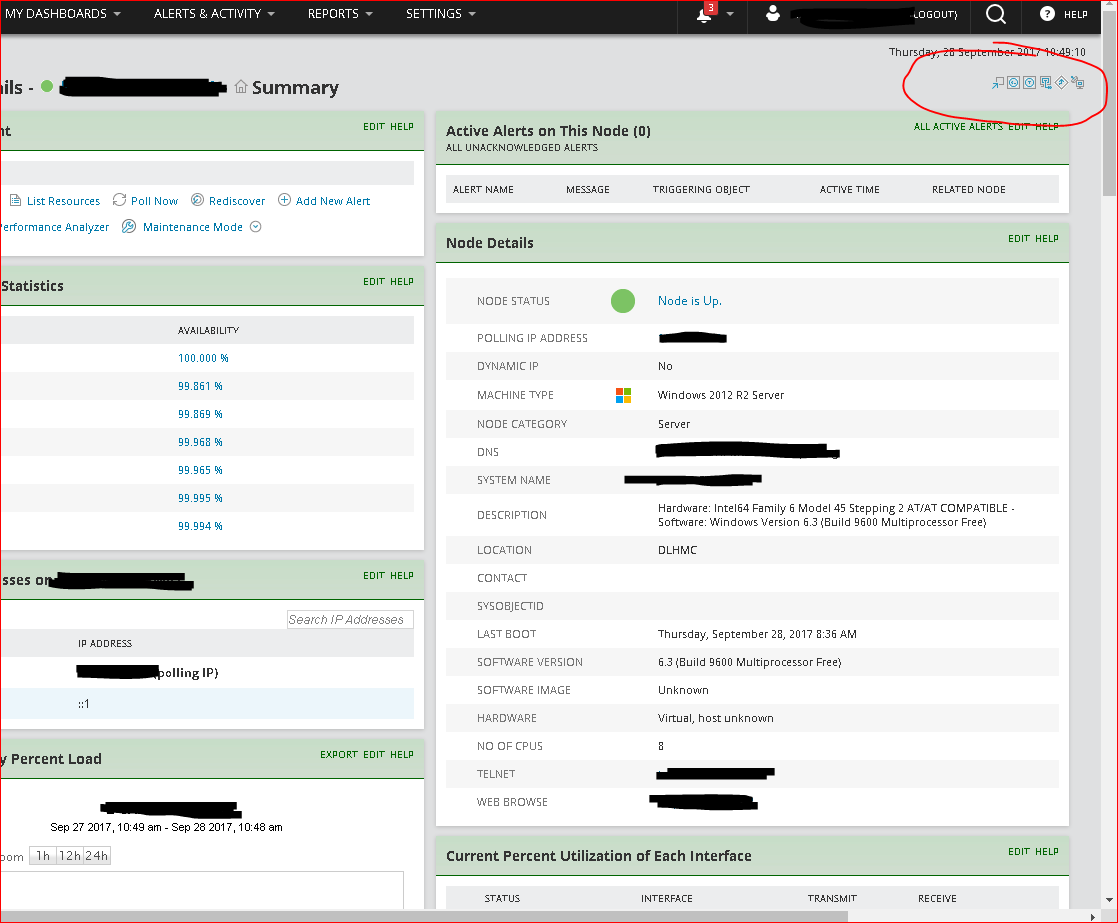Click the Add New Alert plus icon
The width and height of the screenshot is (1118, 923).
coord(284,200)
